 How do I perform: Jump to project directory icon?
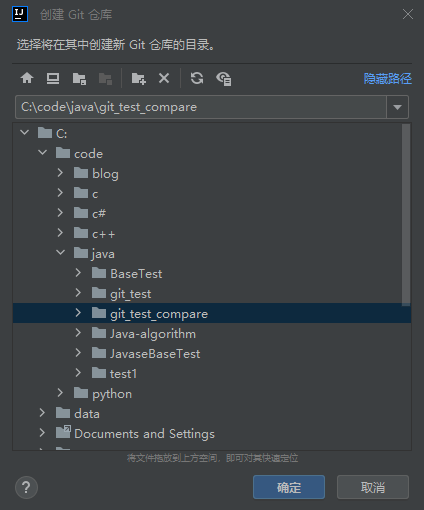pyautogui.click(x=79, y=79)
